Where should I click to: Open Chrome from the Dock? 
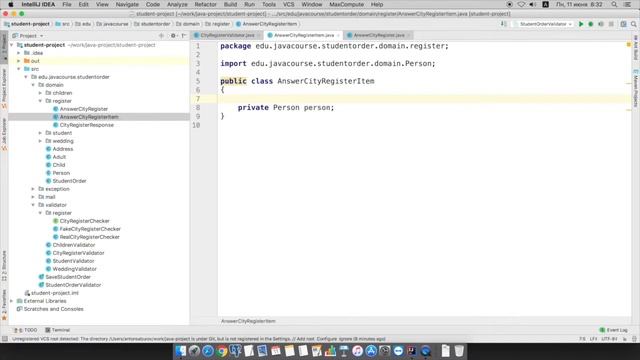(x=222, y=351)
